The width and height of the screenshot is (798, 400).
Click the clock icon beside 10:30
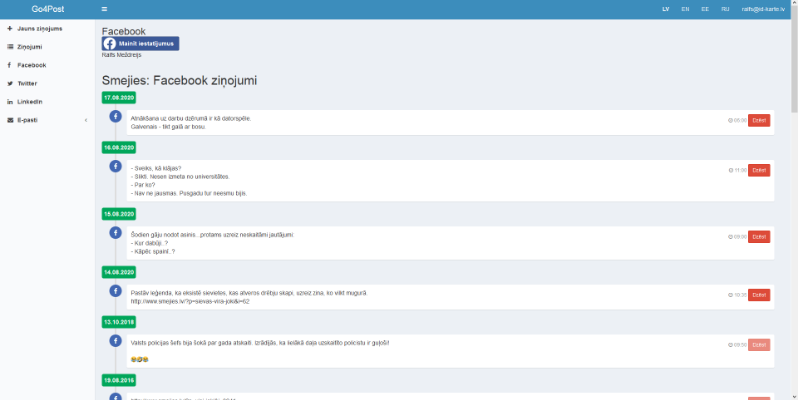click(730, 295)
